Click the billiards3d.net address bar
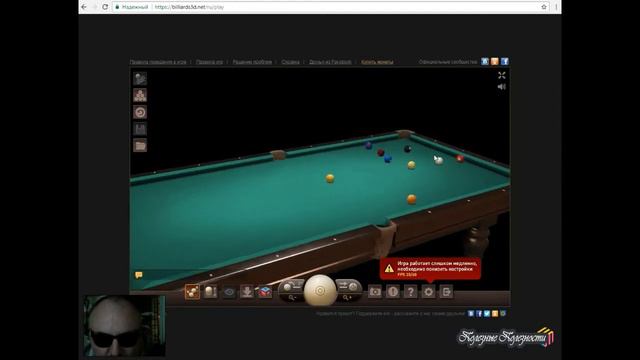This screenshot has width=640, height=360. tap(331, 7)
